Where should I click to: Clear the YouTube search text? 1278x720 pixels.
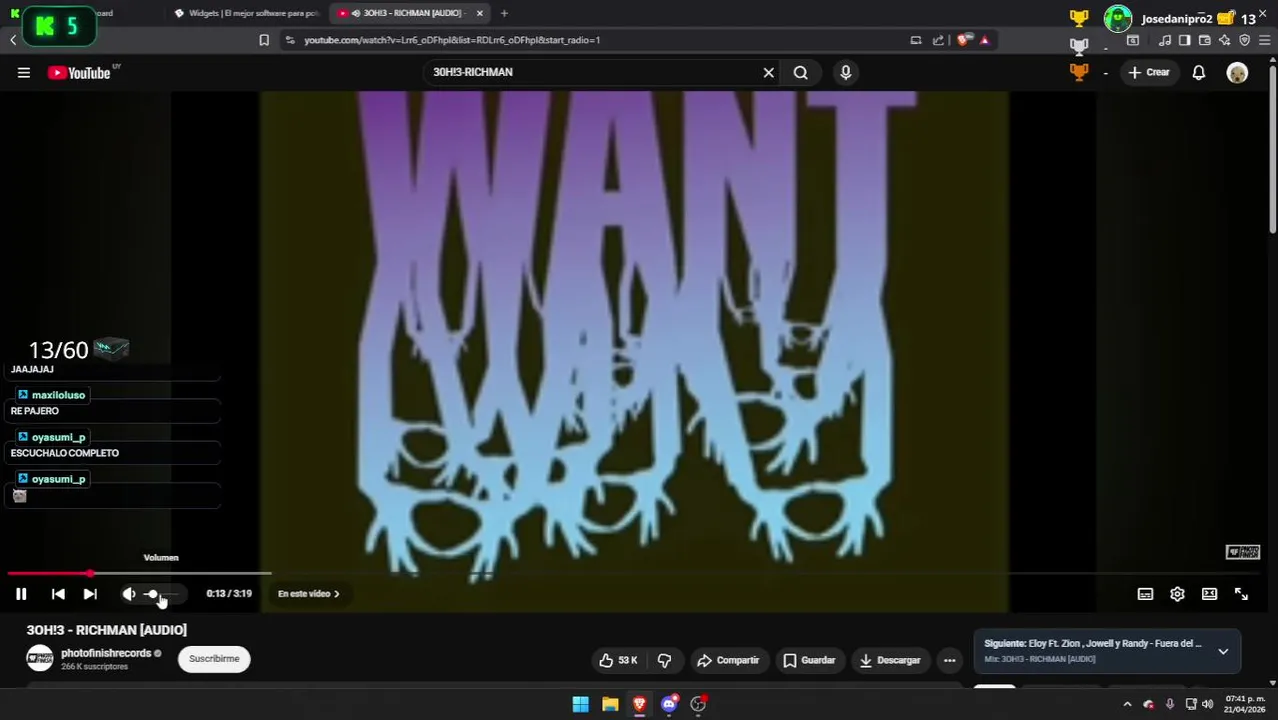768,72
